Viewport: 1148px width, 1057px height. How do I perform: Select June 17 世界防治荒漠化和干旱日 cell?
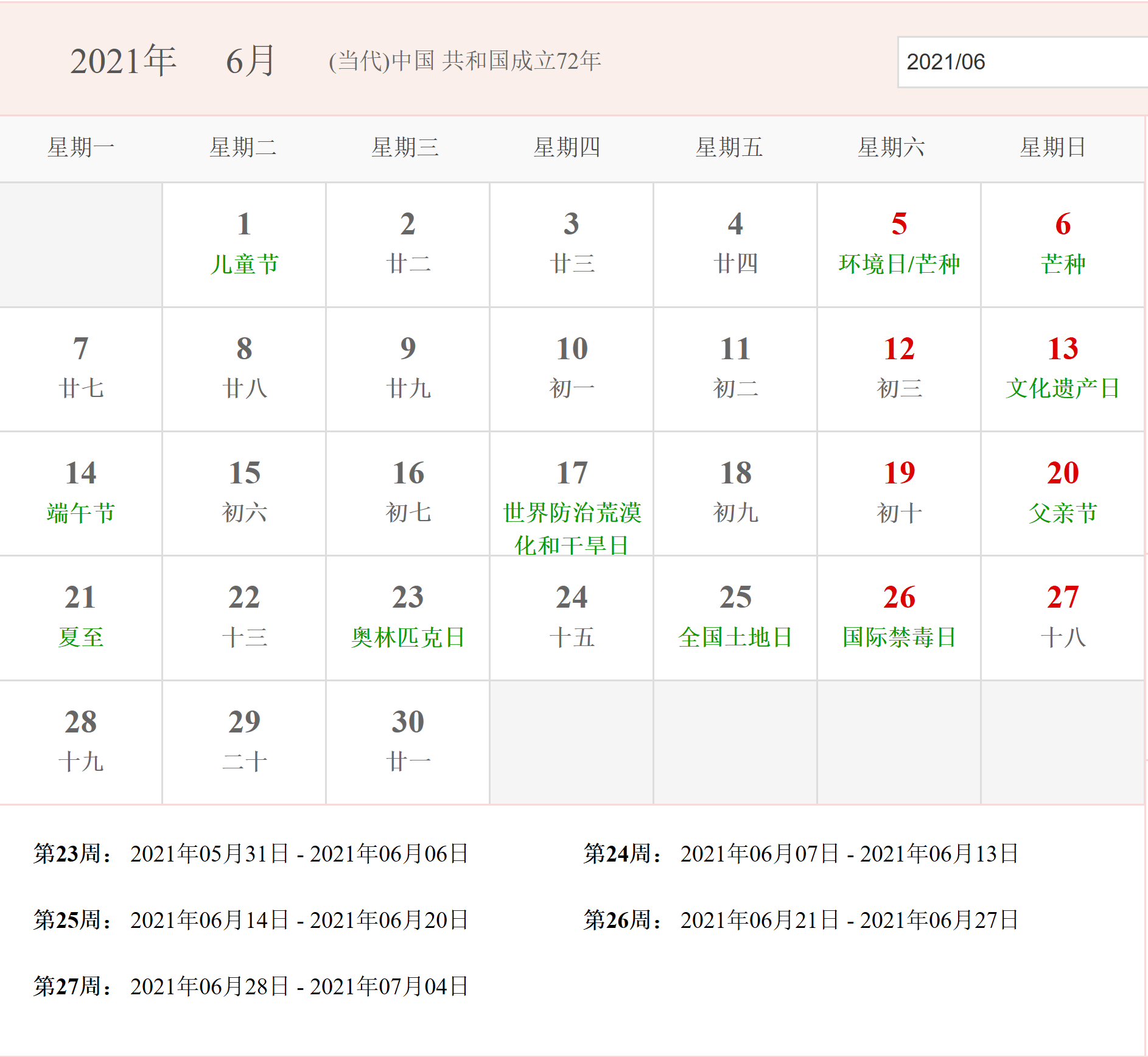[x=572, y=494]
